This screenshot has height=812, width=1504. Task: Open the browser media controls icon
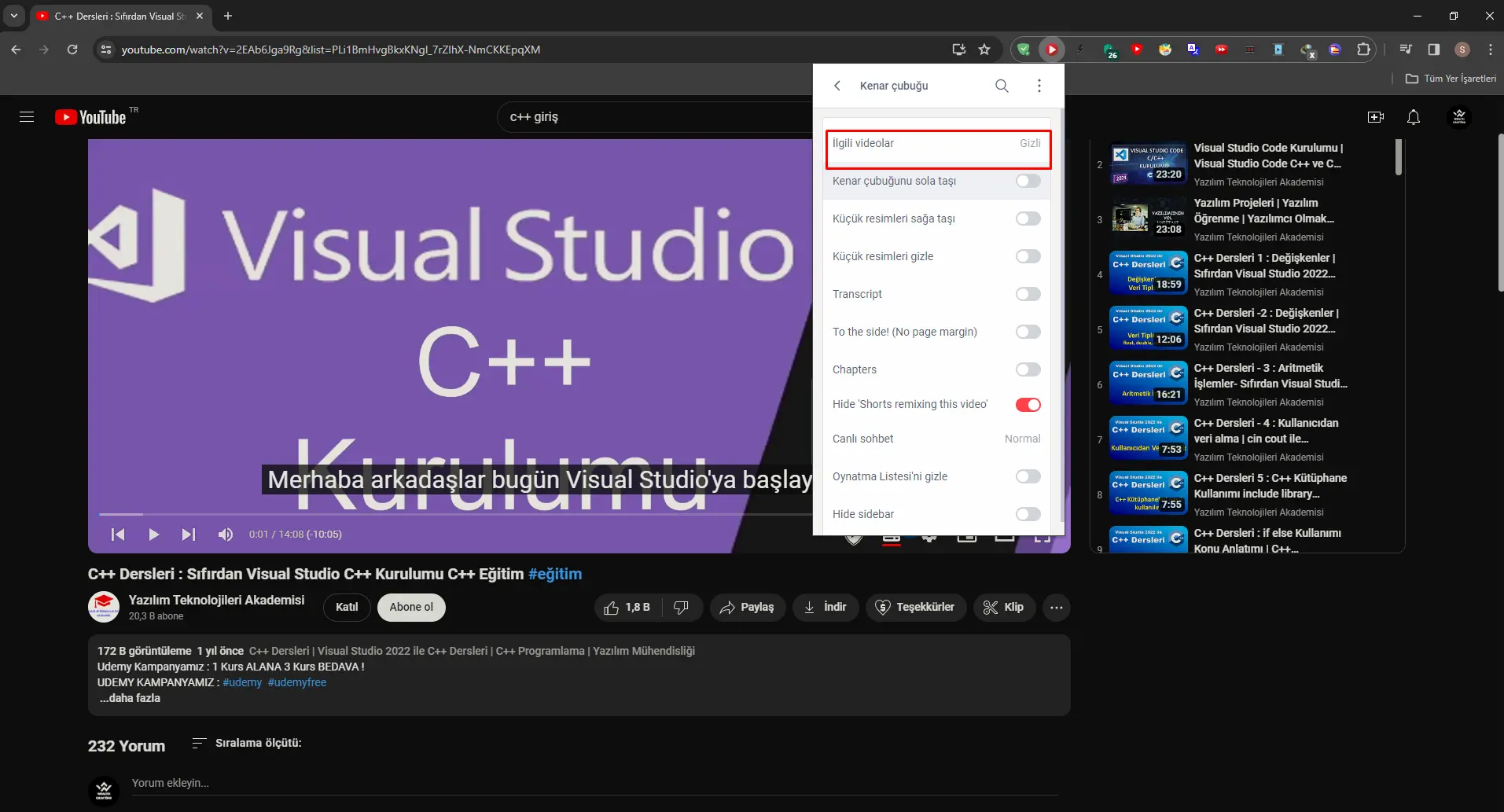click(x=1406, y=50)
